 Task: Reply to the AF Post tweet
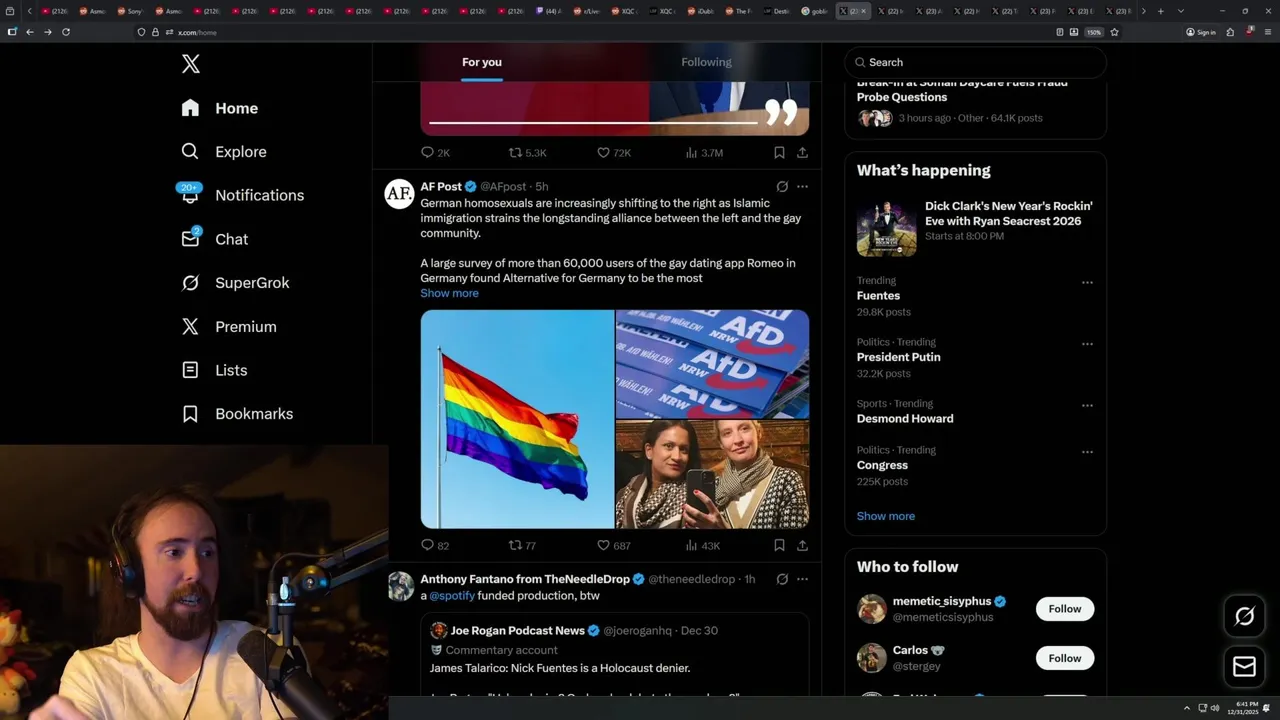pyautogui.click(x=435, y=546)
